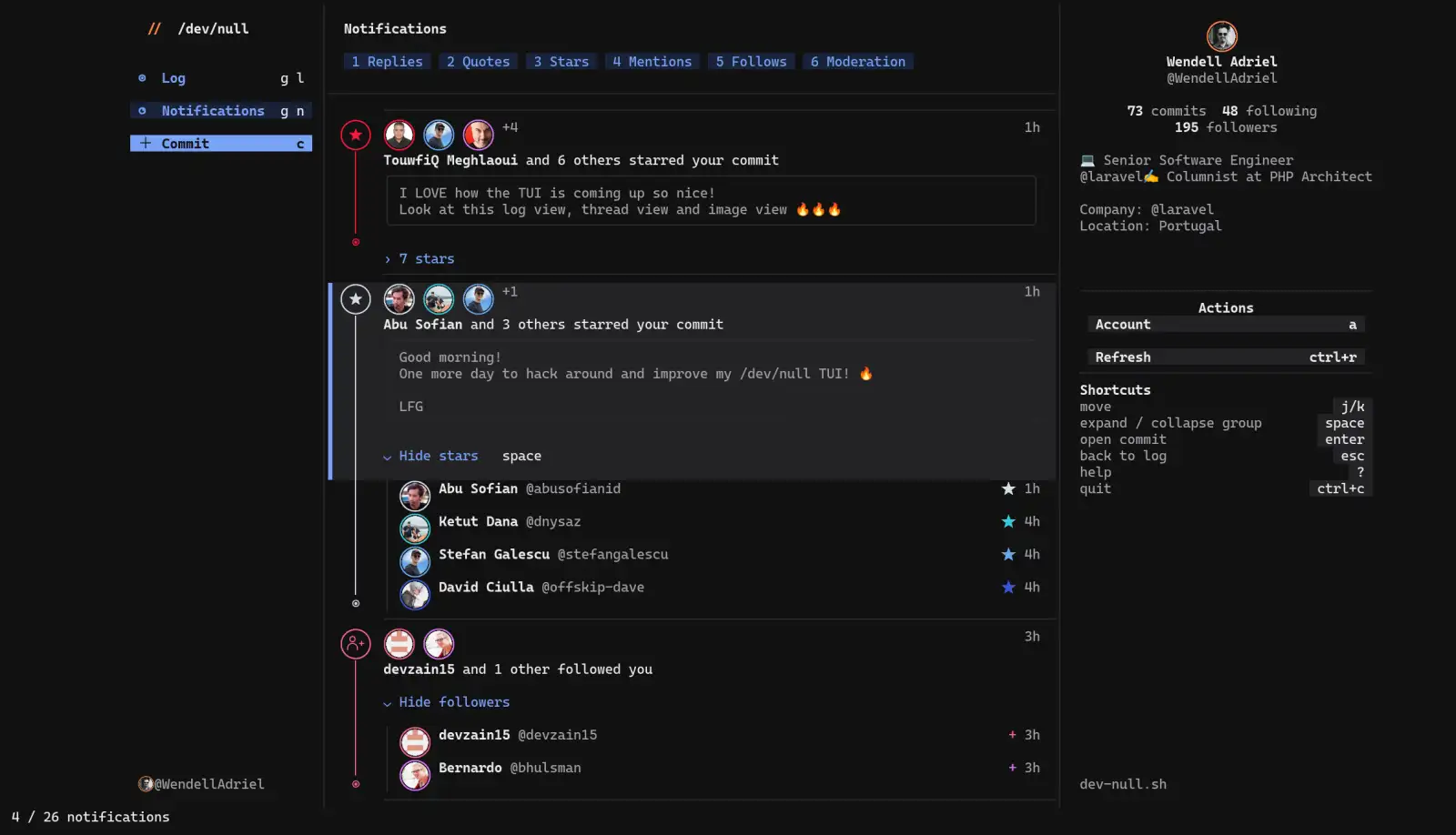
Task: Click the @offskip-dave handle
Action: tap(593, 588)
